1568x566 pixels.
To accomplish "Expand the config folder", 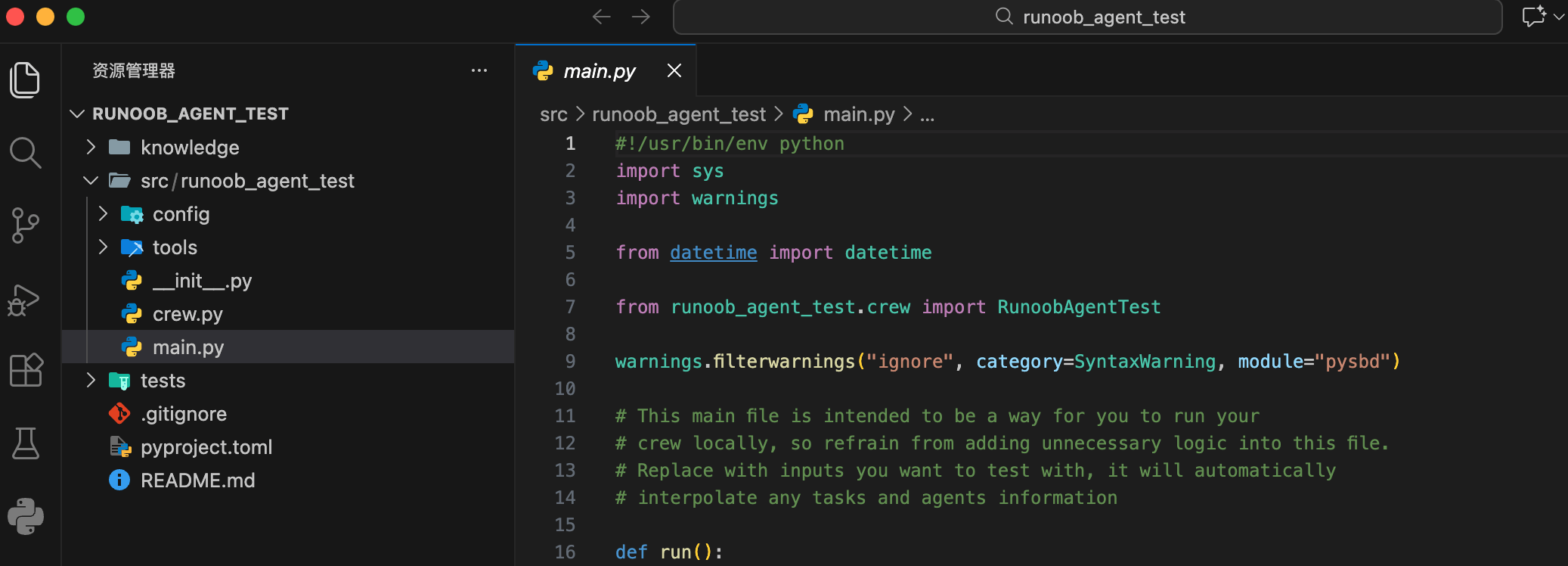I will (x=181, y=214).
